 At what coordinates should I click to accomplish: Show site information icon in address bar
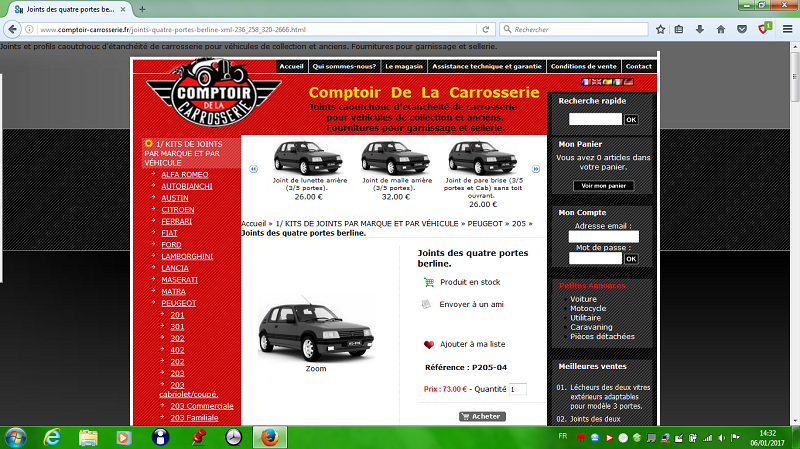30,30
